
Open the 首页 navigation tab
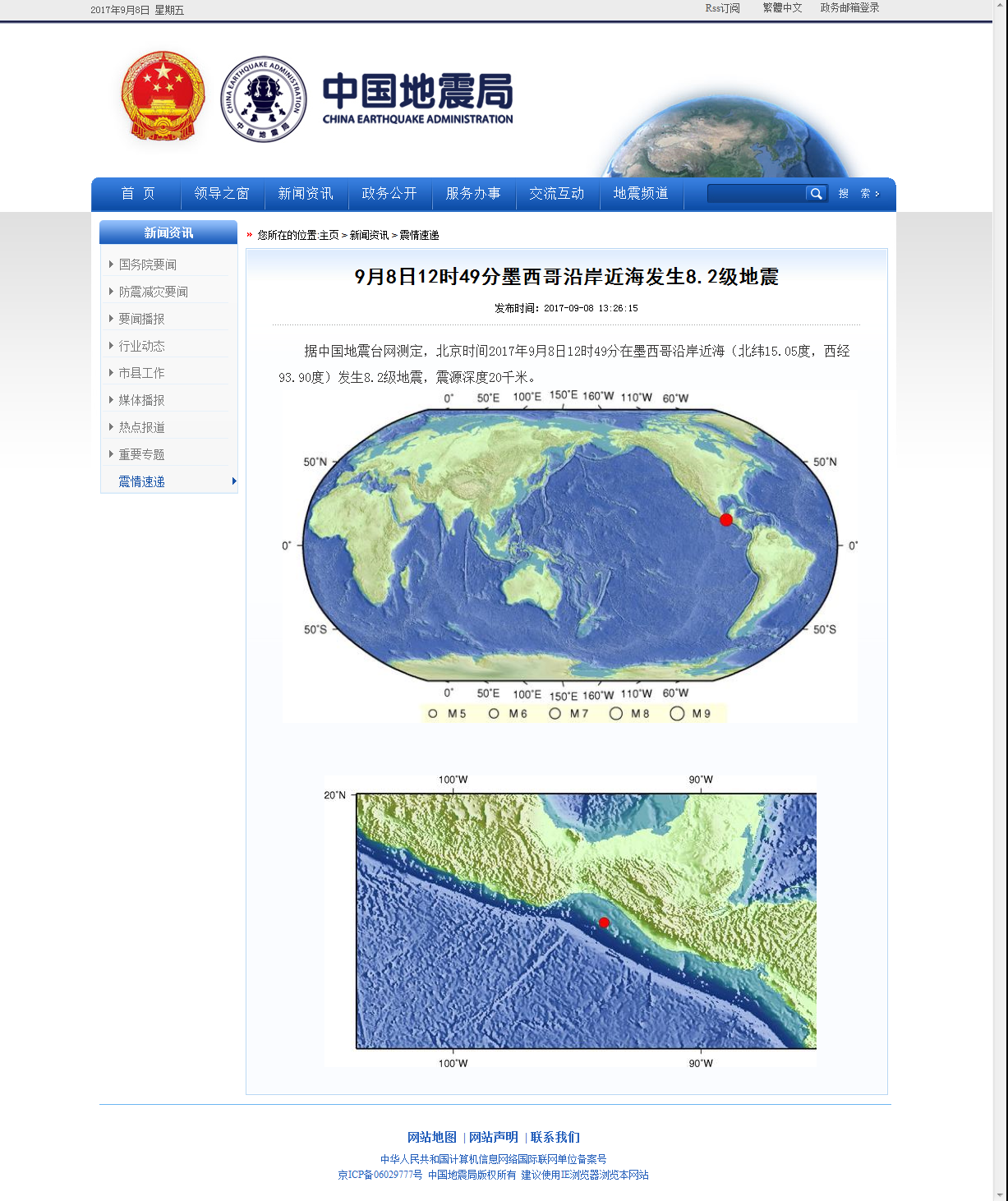pos(138,194)
